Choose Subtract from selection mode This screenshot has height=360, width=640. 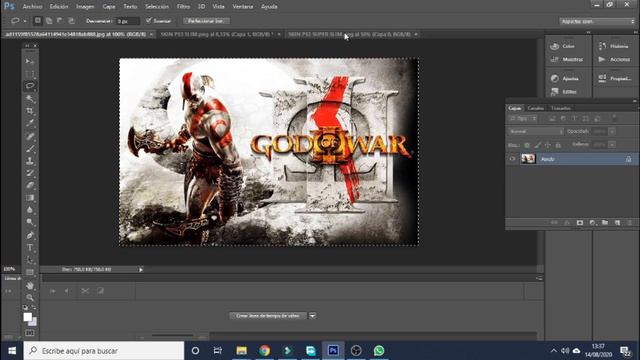[60, 20]
